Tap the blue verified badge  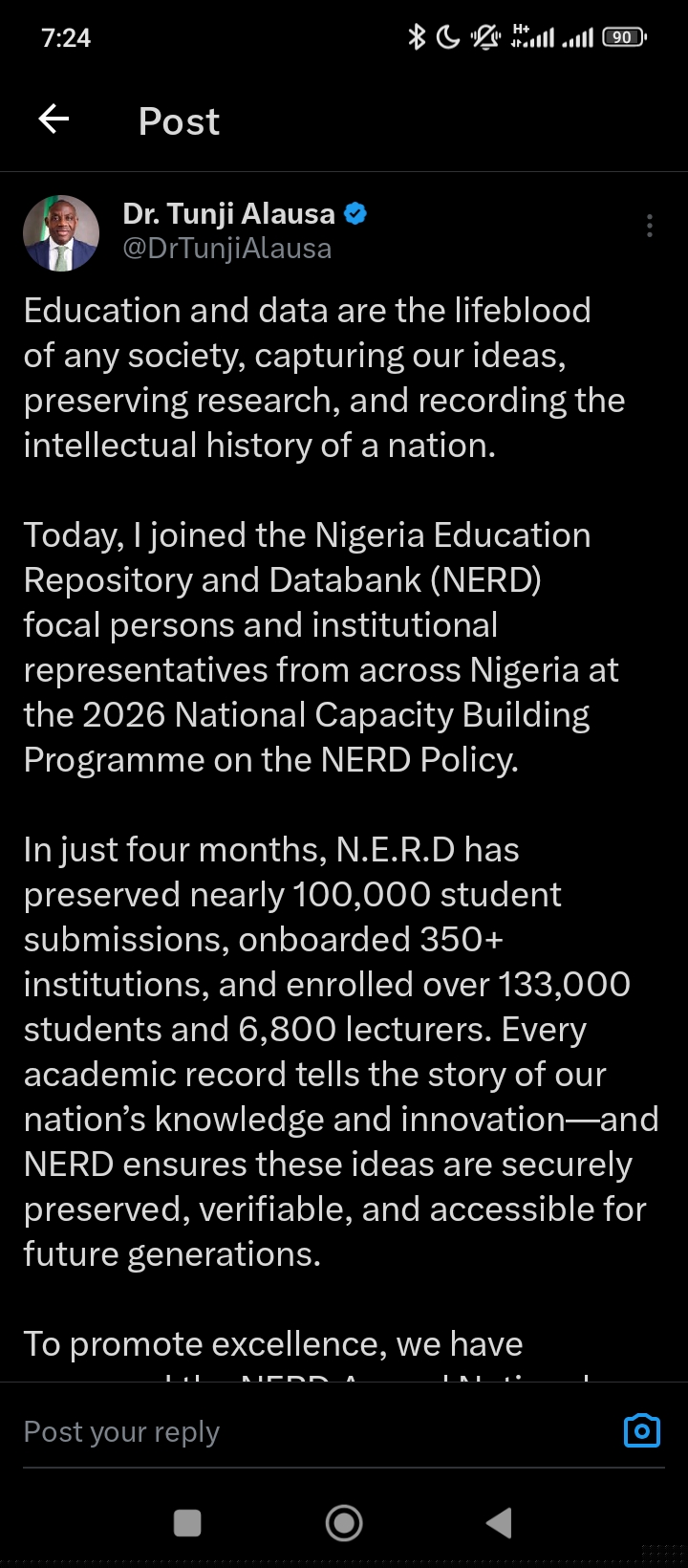[355, 213]
